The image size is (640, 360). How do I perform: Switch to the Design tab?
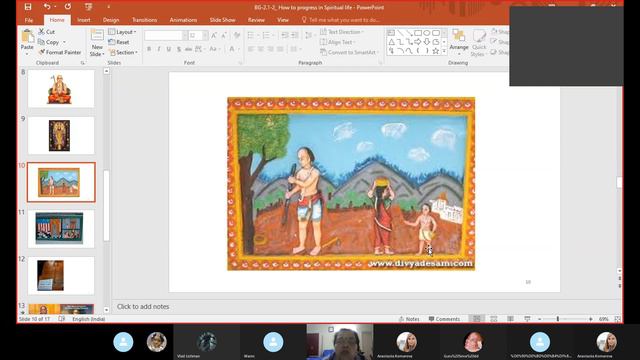coord(111,20)
